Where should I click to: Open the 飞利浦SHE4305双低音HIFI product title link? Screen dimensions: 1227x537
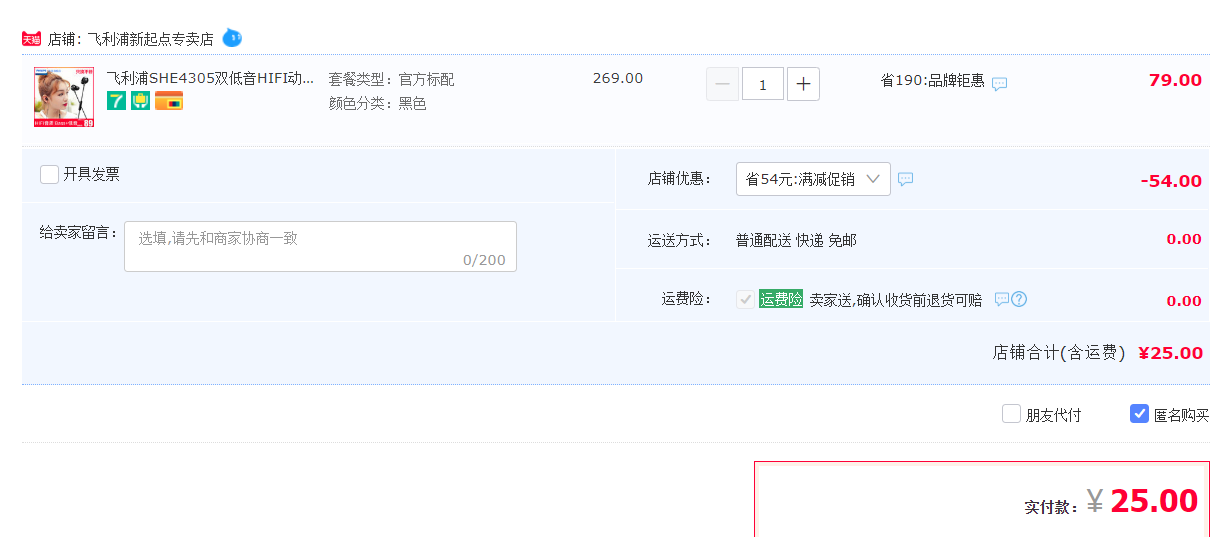tap(210, 78)
